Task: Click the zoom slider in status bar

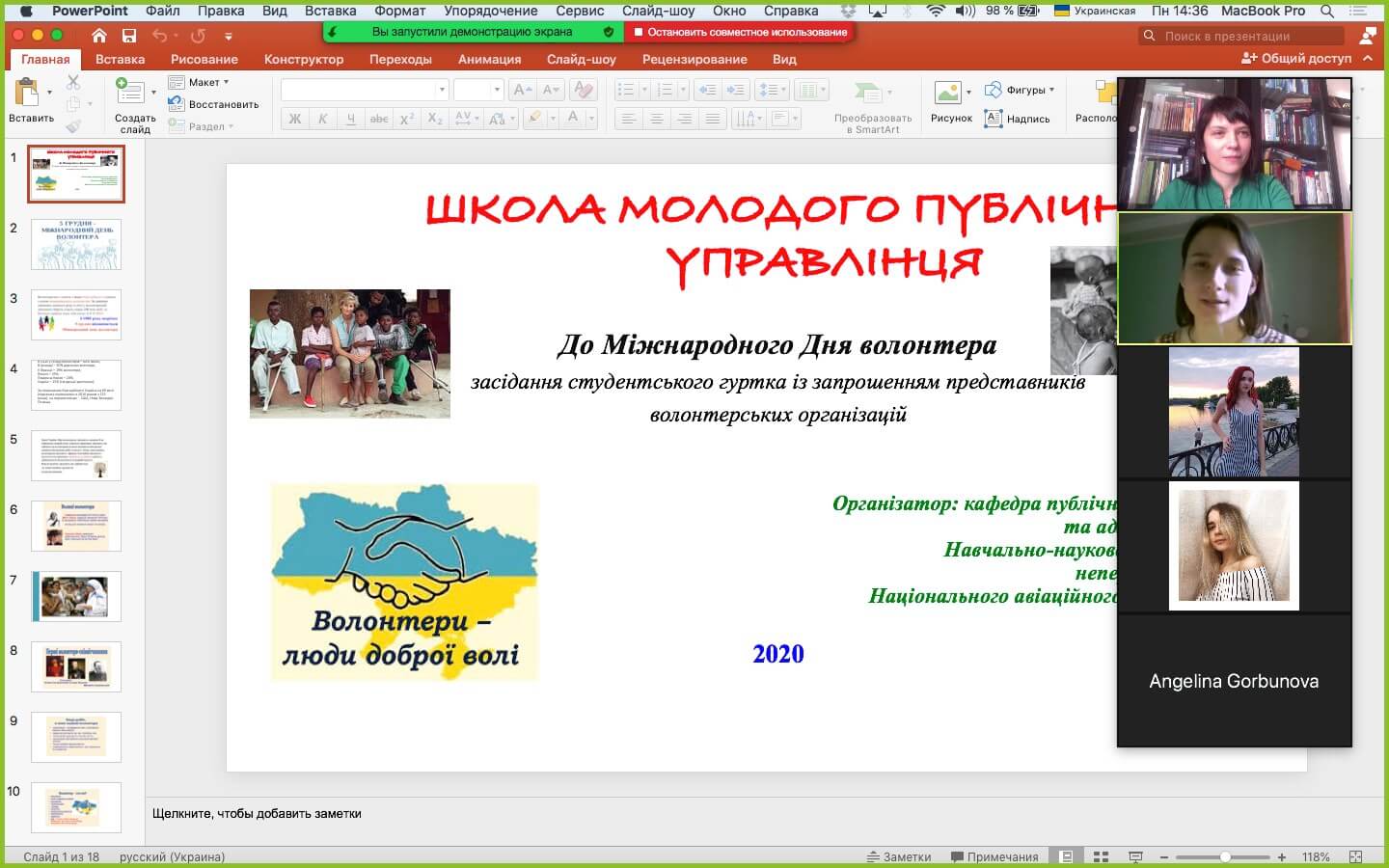Action: pyautogui.click(x=1224, y=856)
